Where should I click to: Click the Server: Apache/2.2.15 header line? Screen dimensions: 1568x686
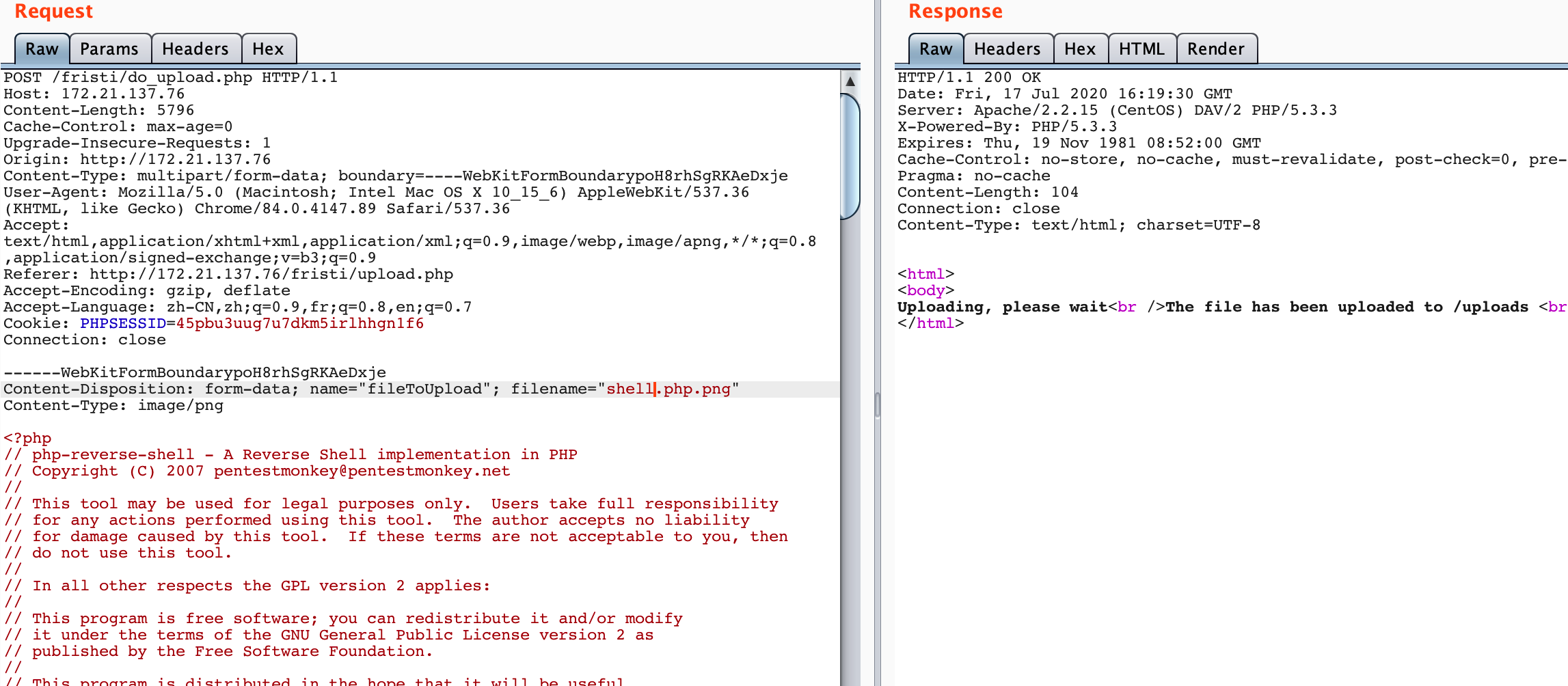pyautogui.click(x=1118, y=110)
